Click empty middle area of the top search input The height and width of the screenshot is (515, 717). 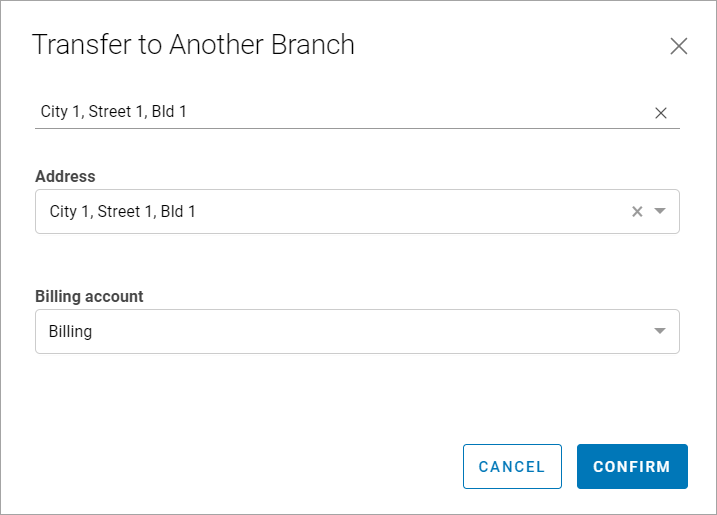[412, 112]
